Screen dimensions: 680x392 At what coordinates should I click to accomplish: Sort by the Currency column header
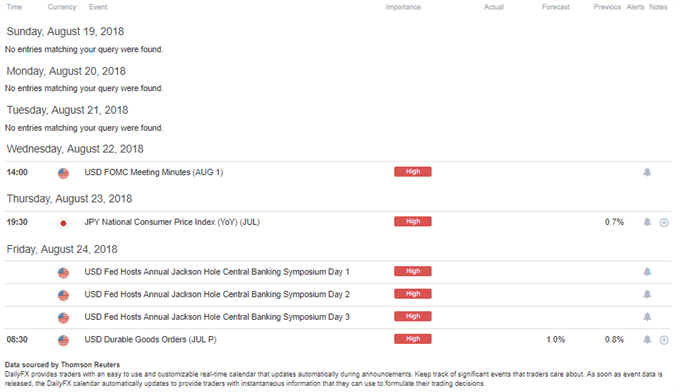[x=62, y=7]
